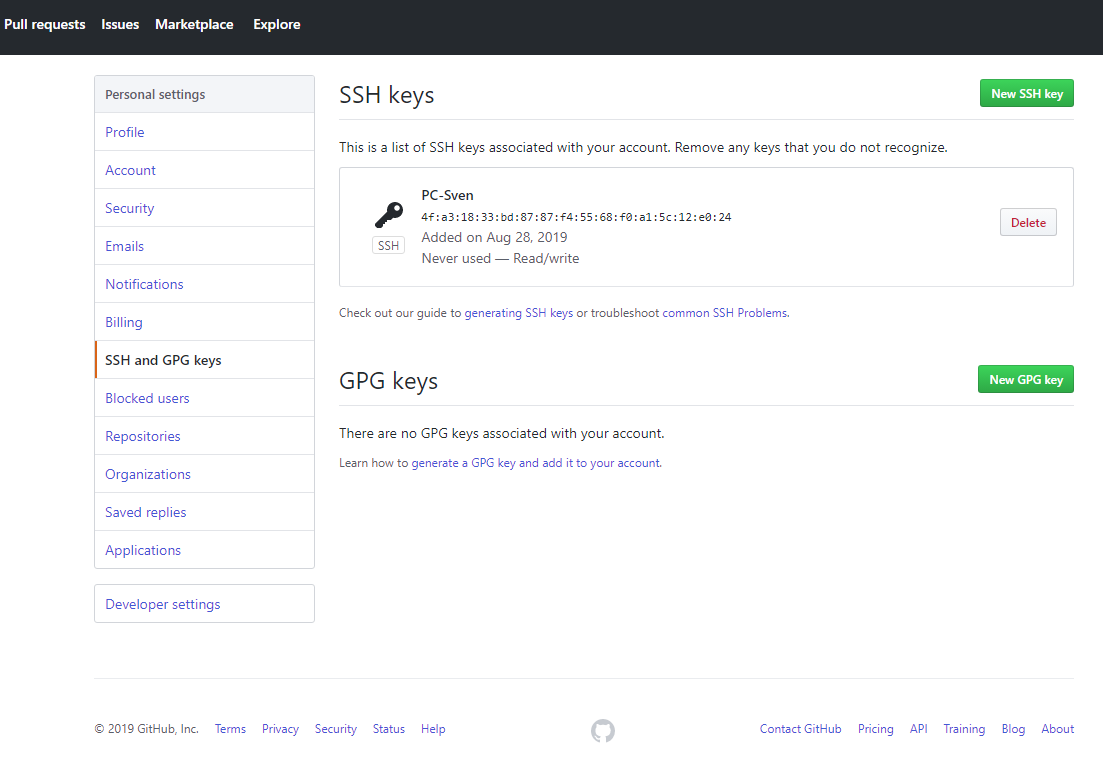The width and height of the screenshot is (1103, 761).
Task: Open Explore in the top navigation
Action: point(276,24)
